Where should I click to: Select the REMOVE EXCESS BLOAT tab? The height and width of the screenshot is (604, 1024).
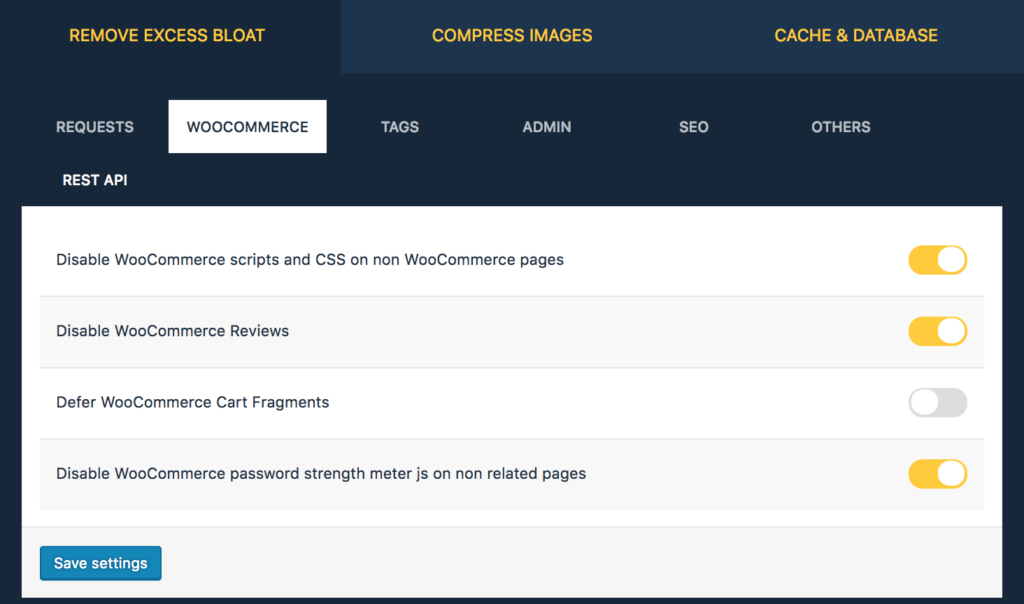(166, 35)
